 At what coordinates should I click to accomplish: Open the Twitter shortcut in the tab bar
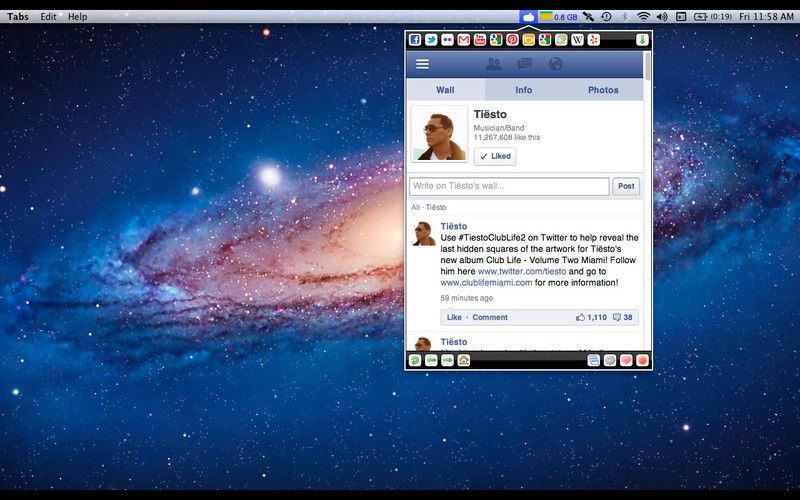tap(431, 40)
